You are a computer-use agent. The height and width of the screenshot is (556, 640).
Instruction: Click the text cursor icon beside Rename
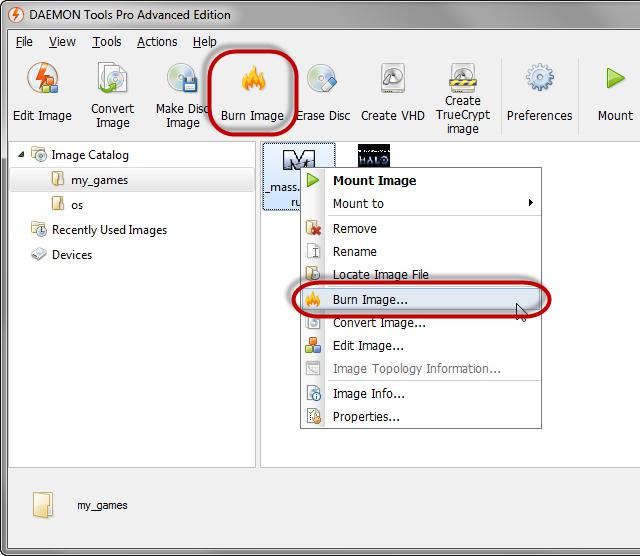(313, 251)
